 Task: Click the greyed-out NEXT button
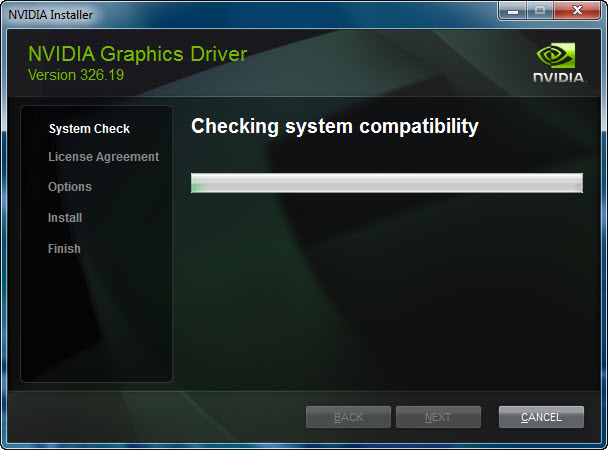click(x=438, y=417)
